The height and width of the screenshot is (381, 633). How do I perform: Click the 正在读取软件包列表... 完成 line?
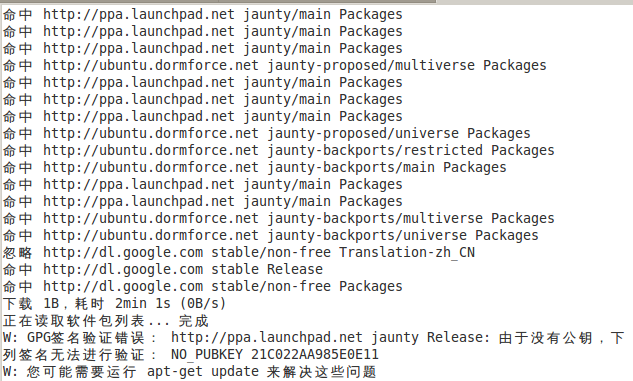pos(106,321)
